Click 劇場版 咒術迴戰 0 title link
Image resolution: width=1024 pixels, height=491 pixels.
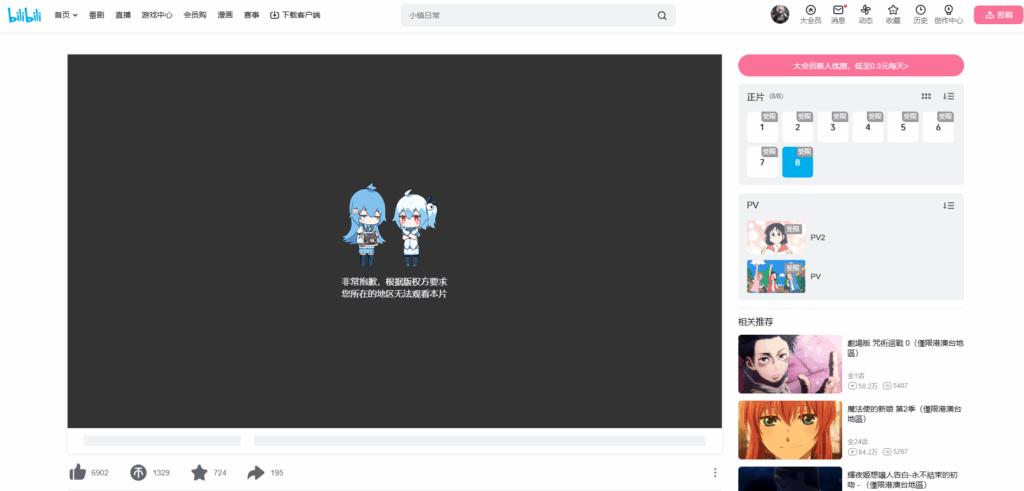(x=905, y=347)
